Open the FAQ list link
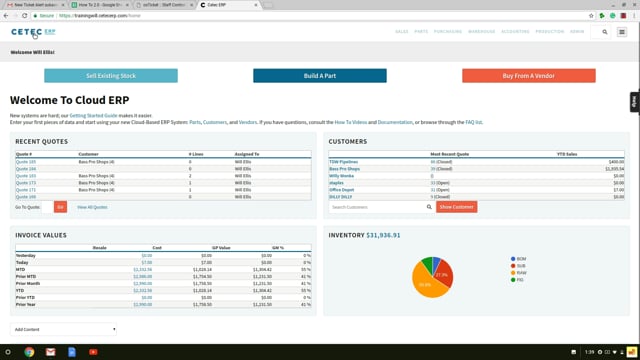 (474, 122)
